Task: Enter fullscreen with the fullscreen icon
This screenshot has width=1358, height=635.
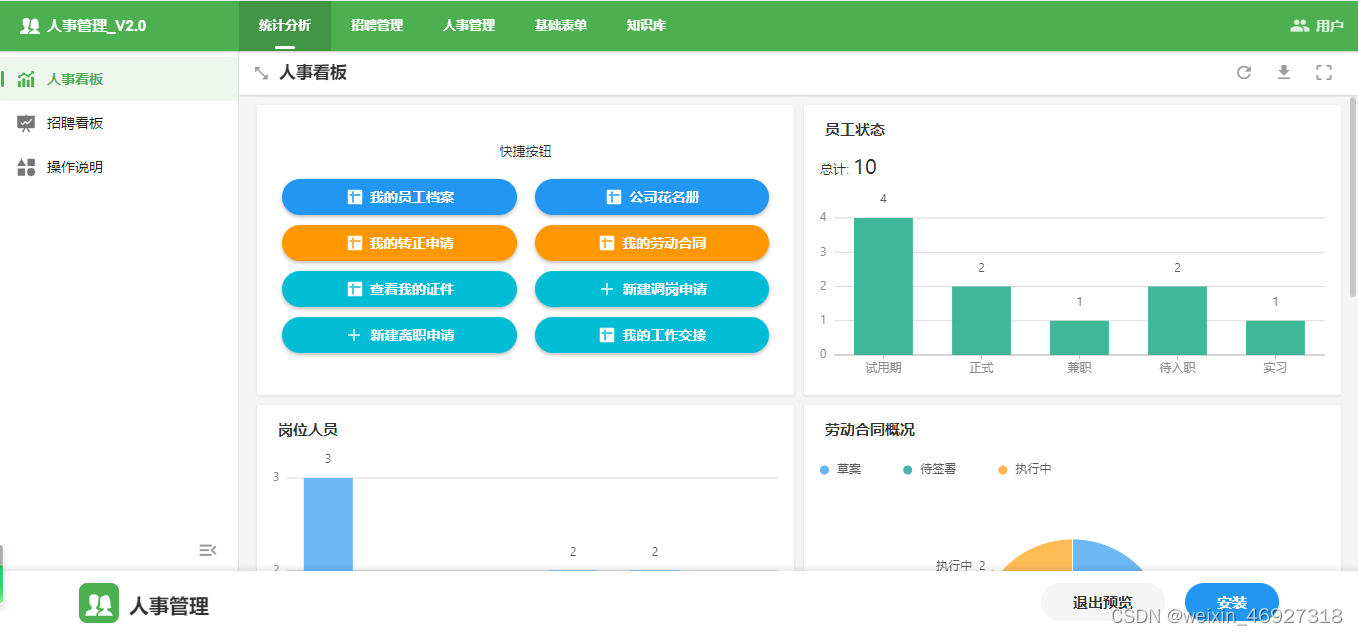Action: coord(1324,72)
